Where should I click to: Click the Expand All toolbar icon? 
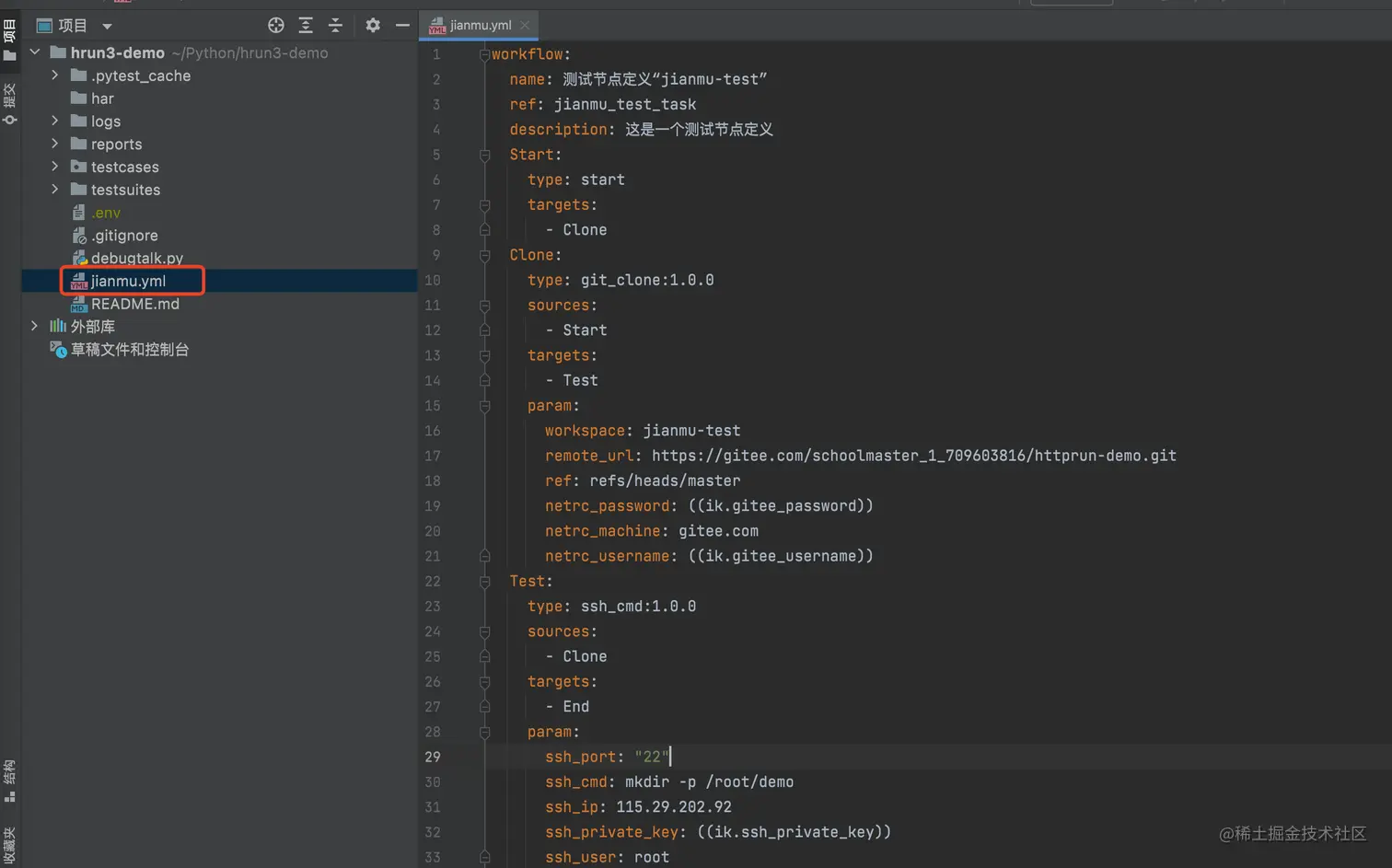306,26
